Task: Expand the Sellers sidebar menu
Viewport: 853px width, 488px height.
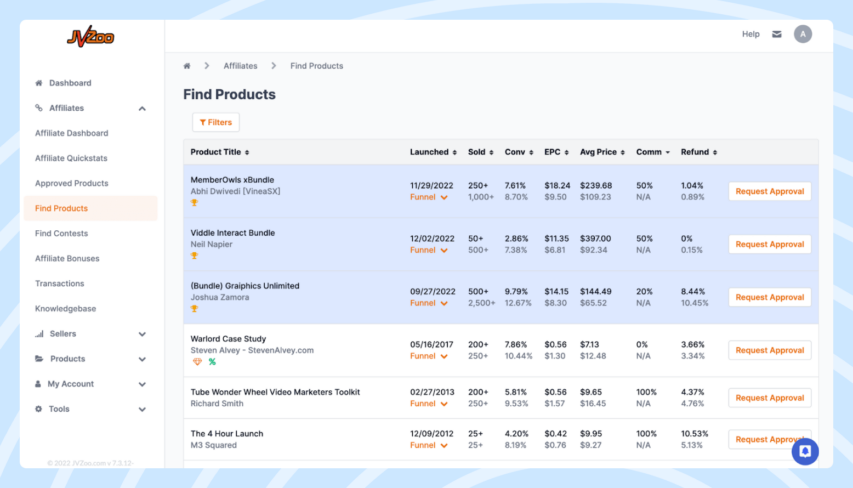Action: [142, 334]
